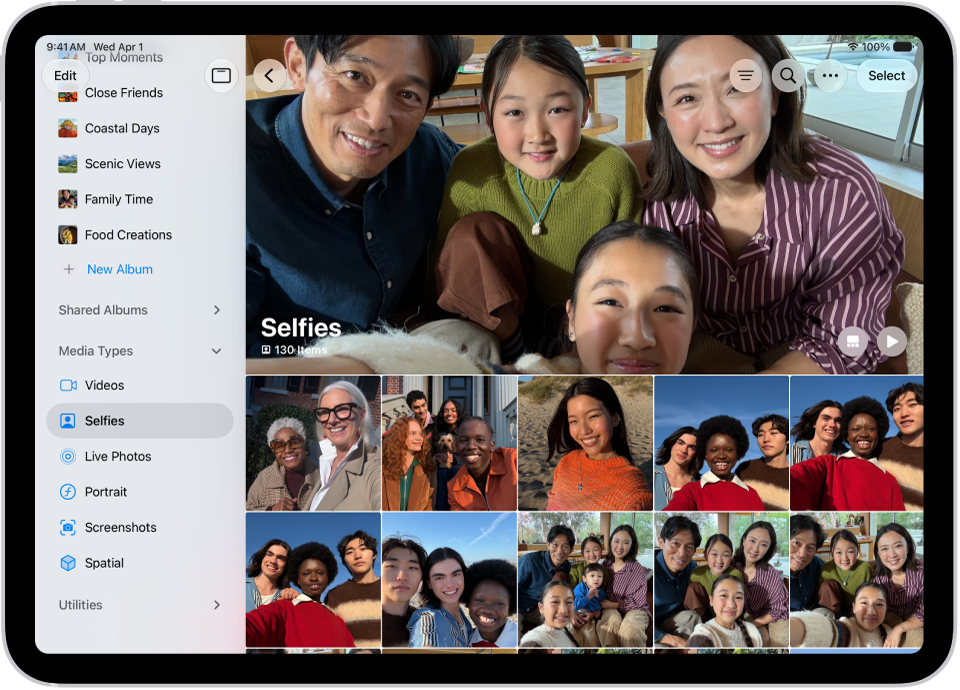Click the Media Types header text
Viewport: 960px width, 690px height.
(x=96, y=351)
